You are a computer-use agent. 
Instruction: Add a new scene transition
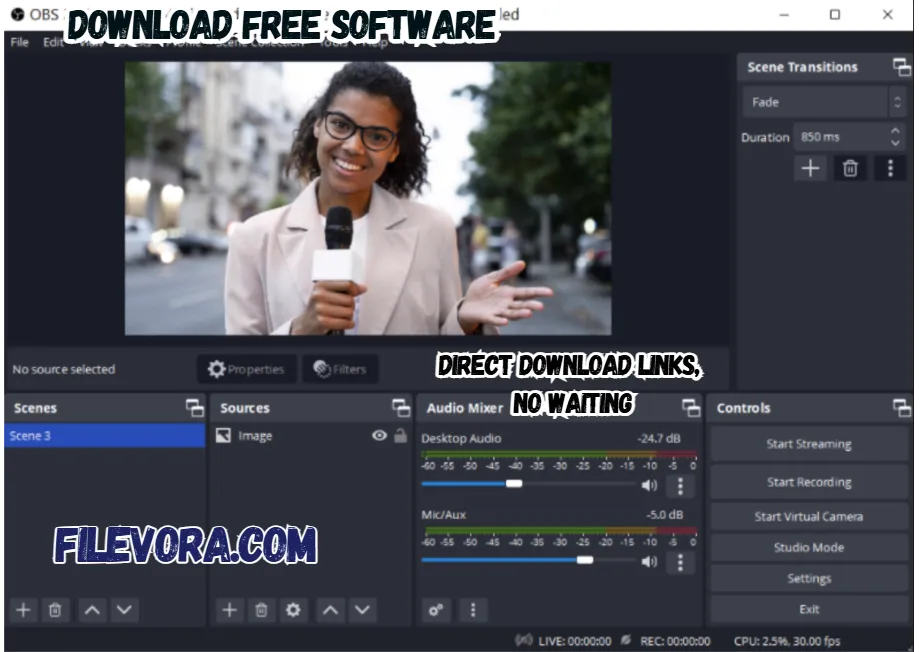coord(810,168)
